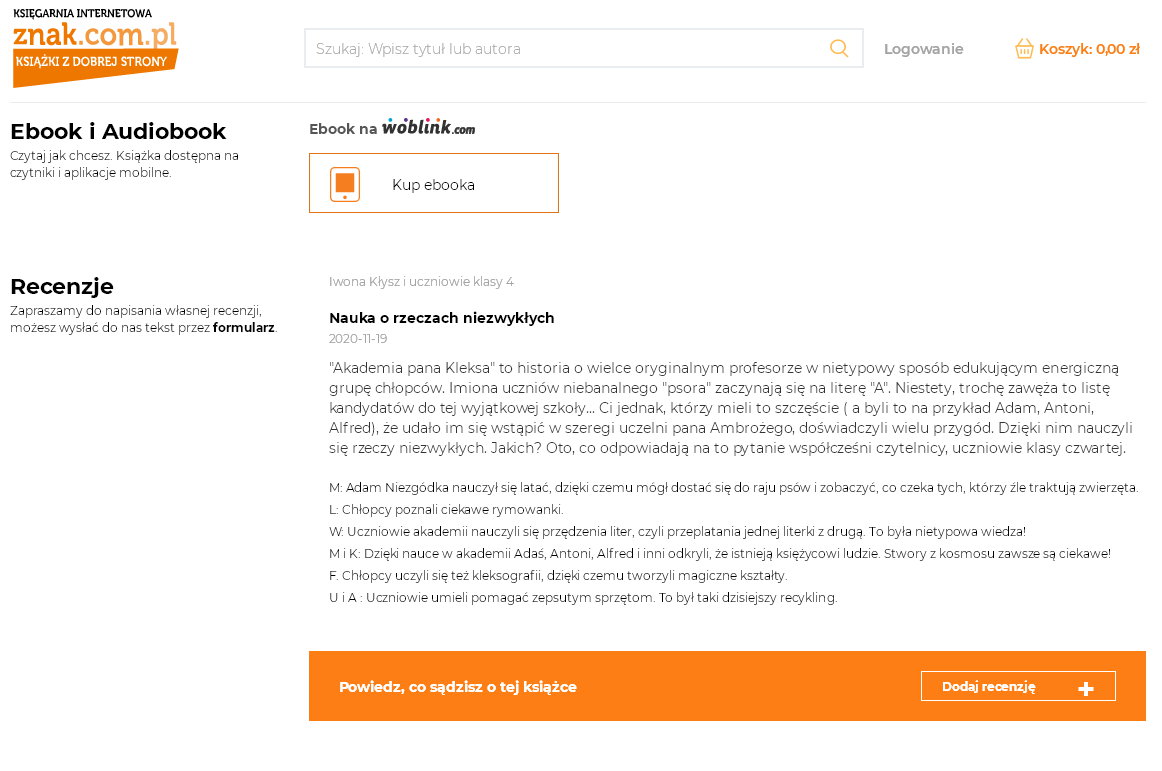Click the Kup ebooka button
1162x771 pixels.
pyautogui.click(x=434, y=183)
